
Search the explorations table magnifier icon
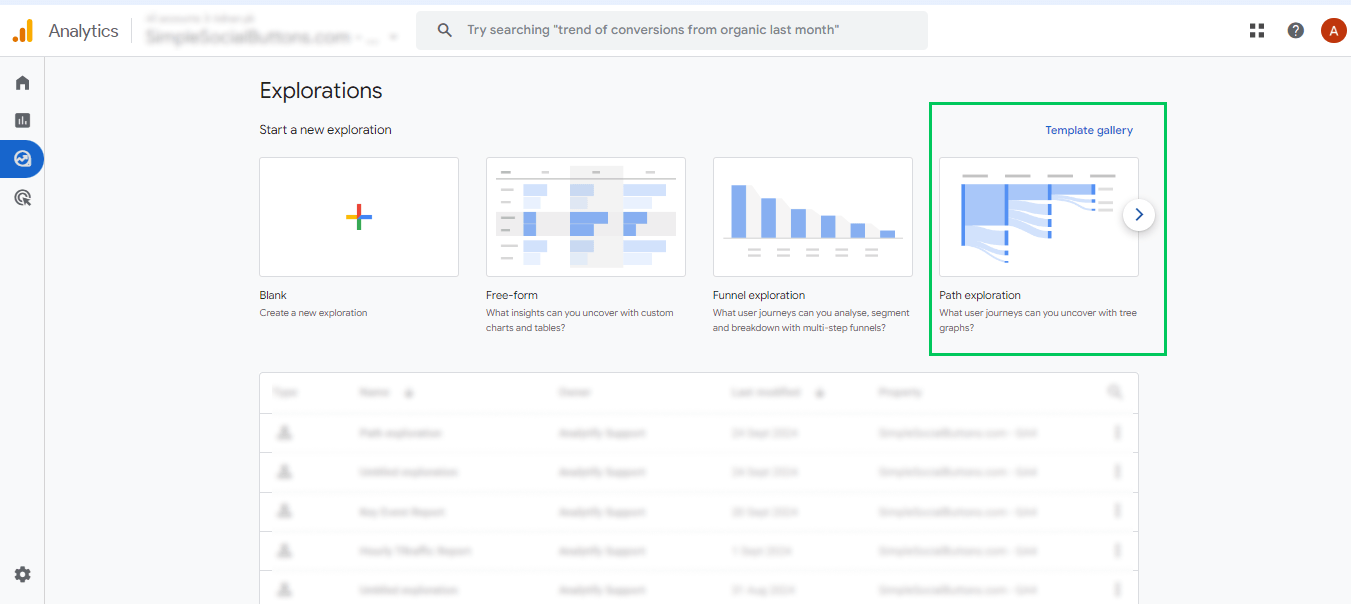point(1115,393)
